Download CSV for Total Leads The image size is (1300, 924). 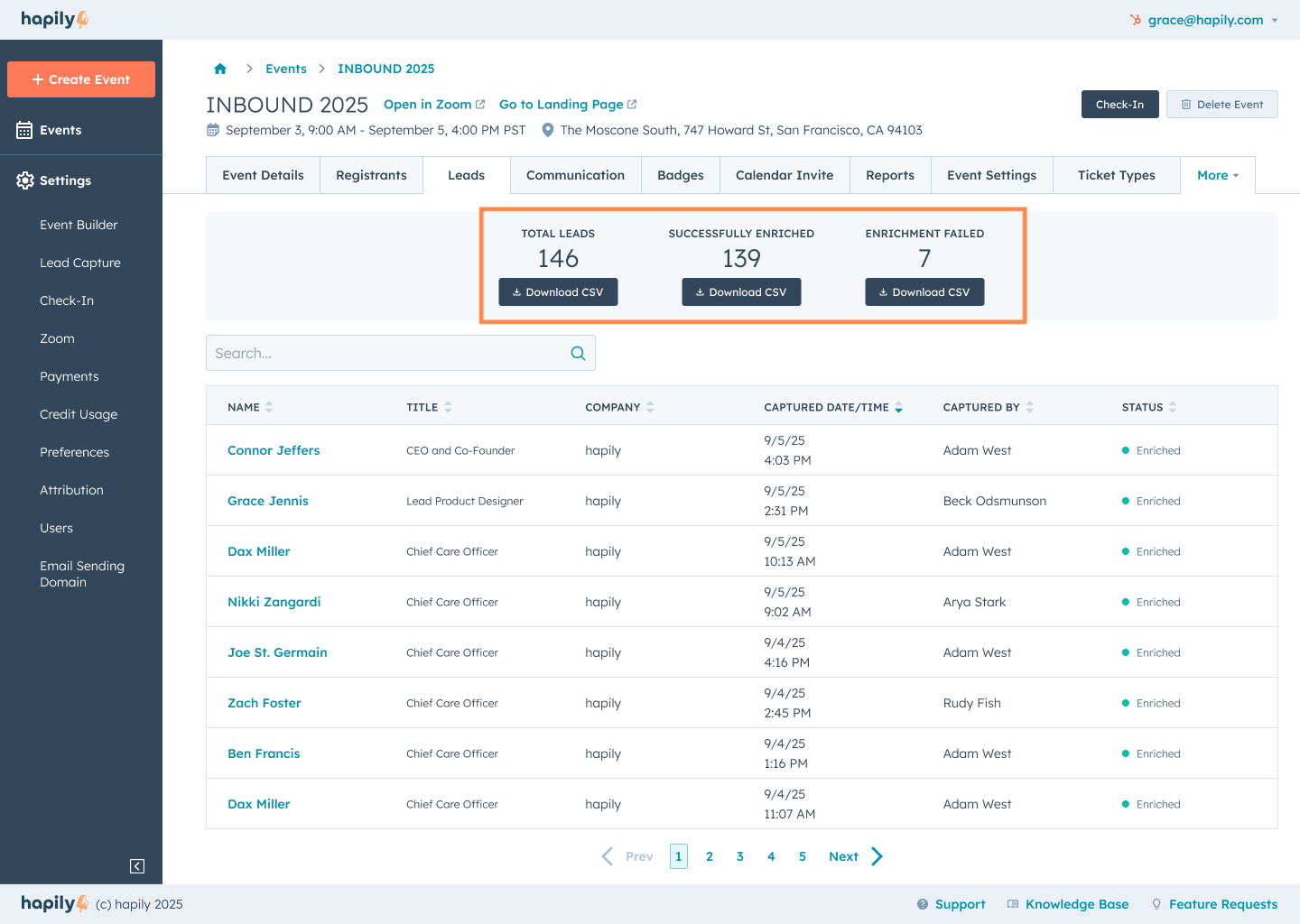558,292
